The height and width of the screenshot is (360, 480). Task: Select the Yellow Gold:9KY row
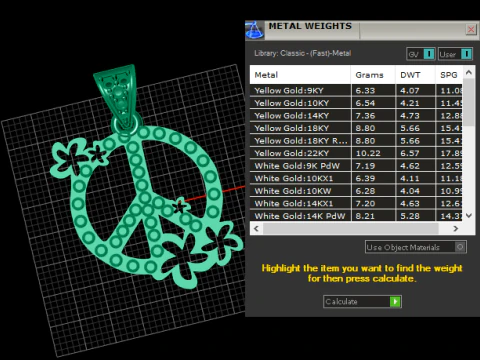click(x=356, y=90)
